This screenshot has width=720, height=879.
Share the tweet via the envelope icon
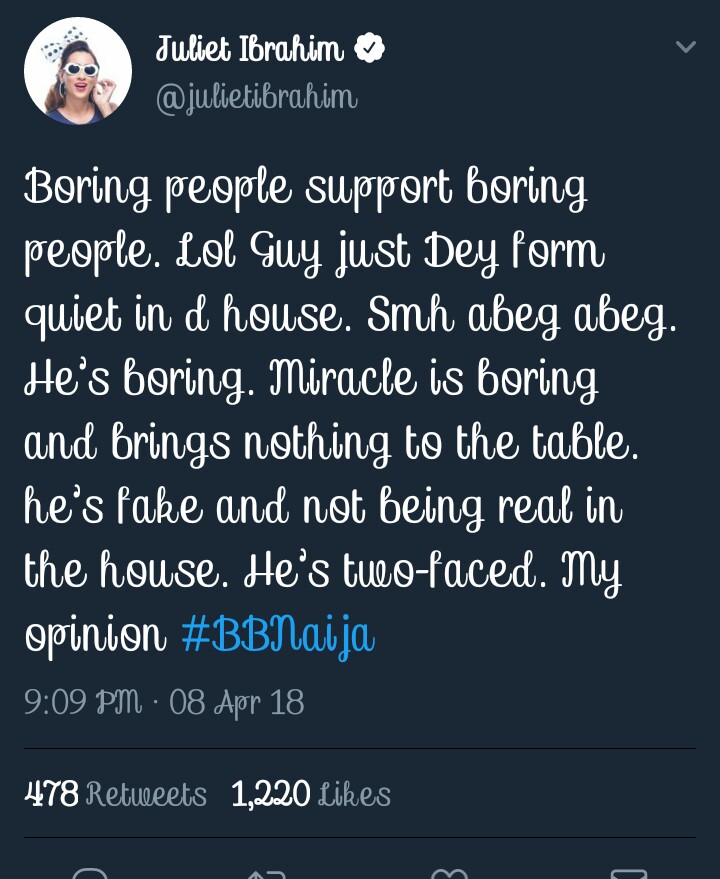628,873
